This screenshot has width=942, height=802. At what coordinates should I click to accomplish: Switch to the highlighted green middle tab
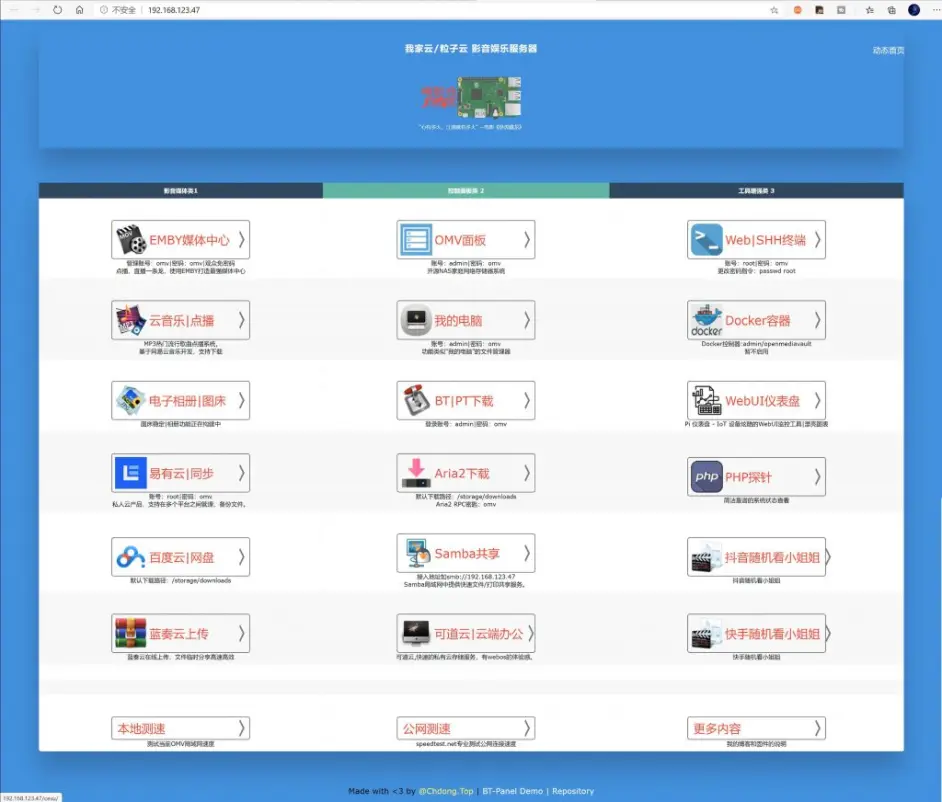pos(466,190)
